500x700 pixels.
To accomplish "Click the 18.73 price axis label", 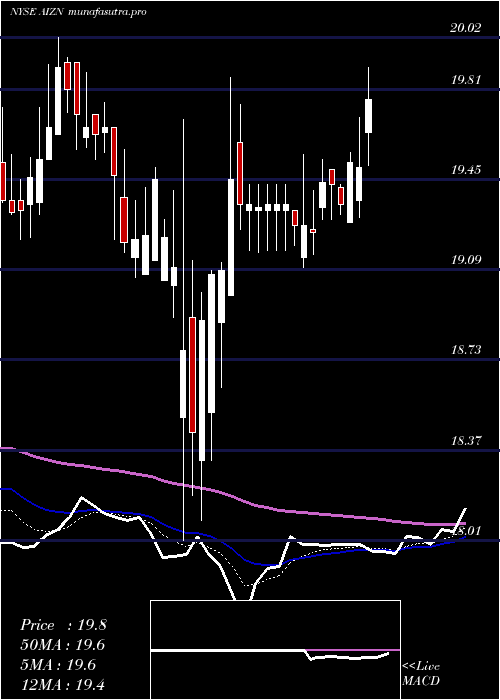I will [466, 350].
